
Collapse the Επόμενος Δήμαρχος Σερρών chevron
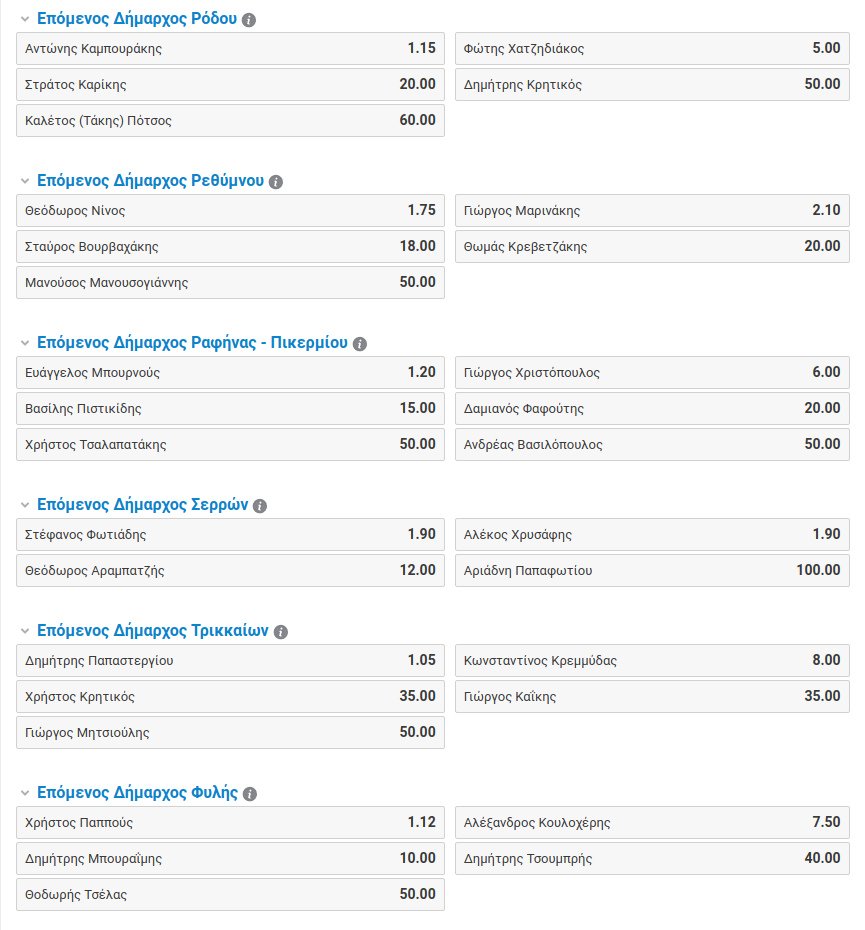tap(24, 505)
